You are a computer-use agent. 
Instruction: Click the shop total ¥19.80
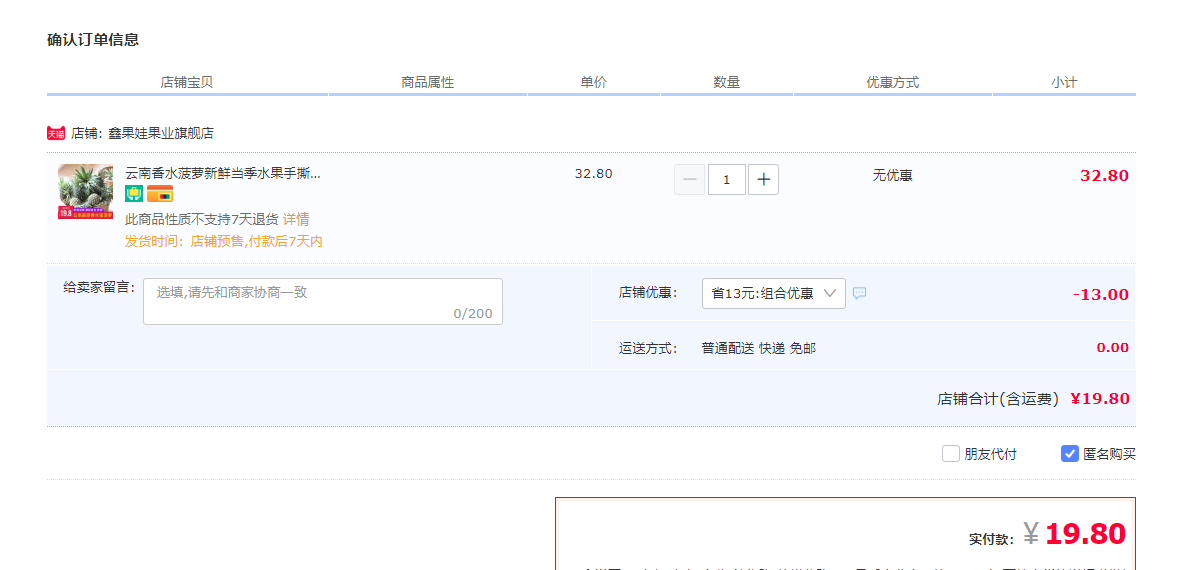pos(1100,398)
